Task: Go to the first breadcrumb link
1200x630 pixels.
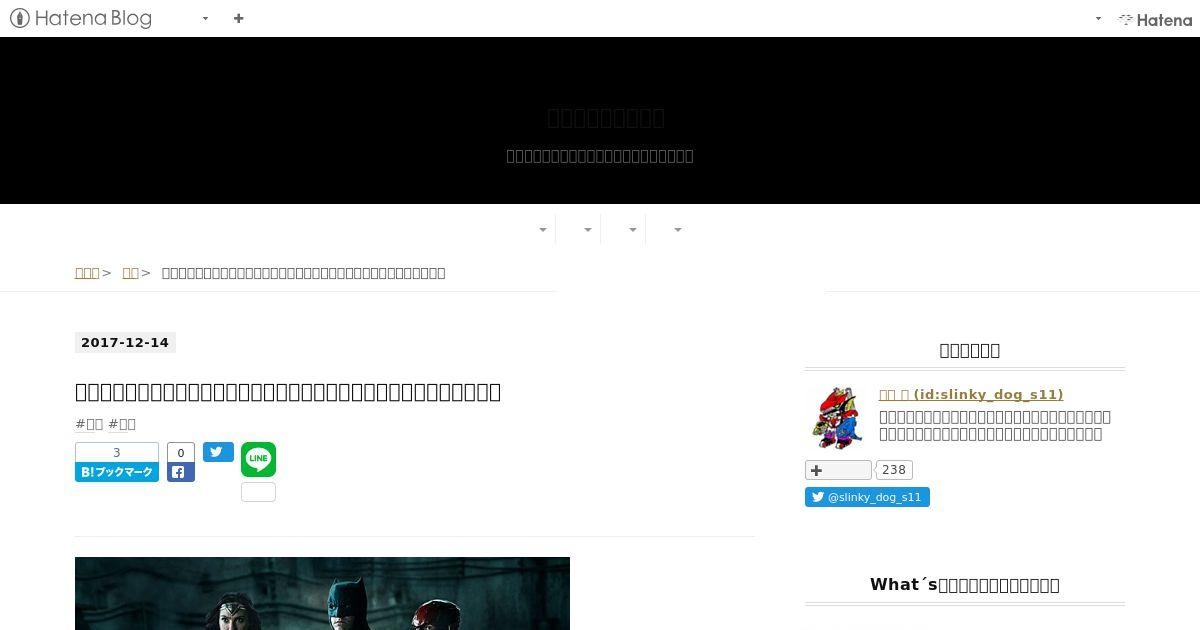Action: pos(87,273)
